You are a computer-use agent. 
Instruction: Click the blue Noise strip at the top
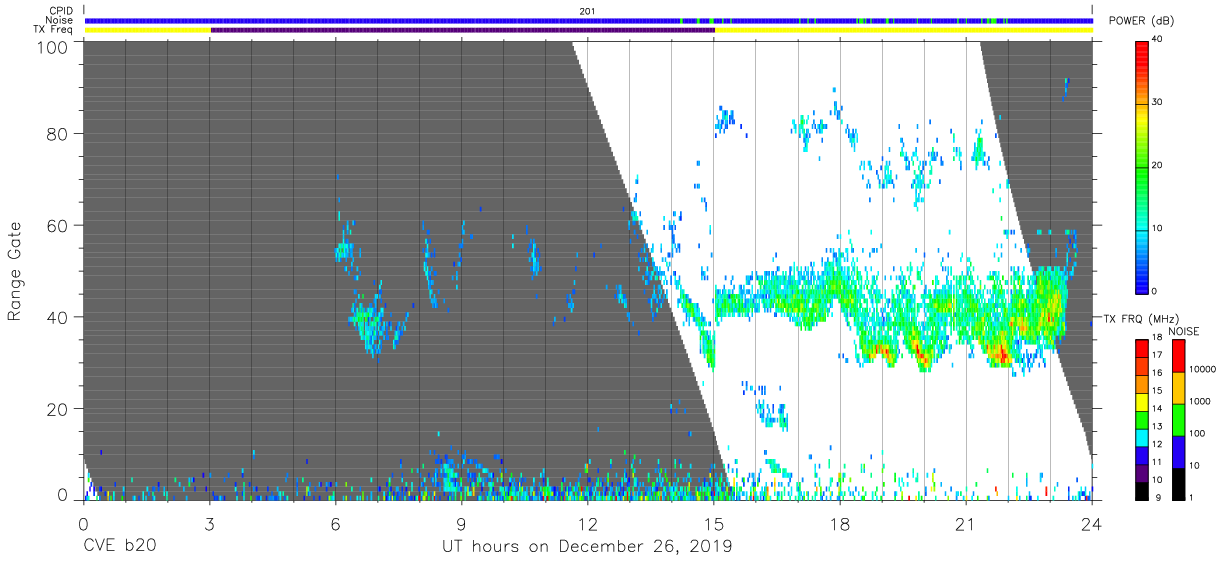[588, 20]
